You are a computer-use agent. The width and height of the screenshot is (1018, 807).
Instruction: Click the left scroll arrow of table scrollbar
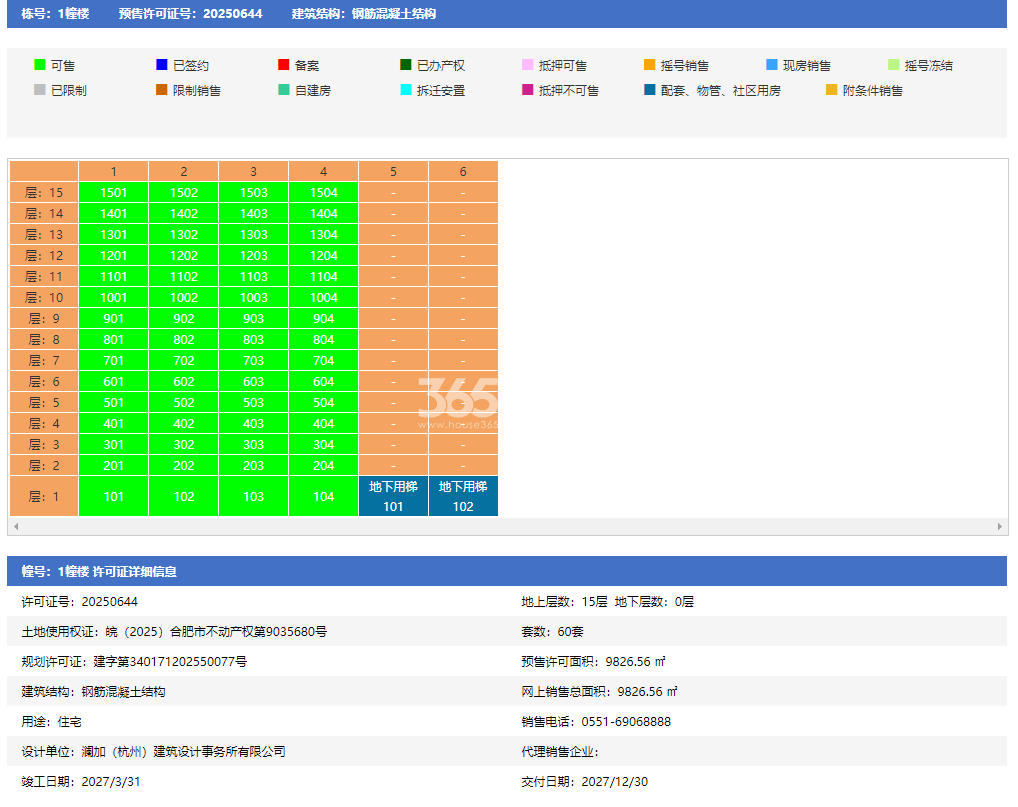click(16, 526)
